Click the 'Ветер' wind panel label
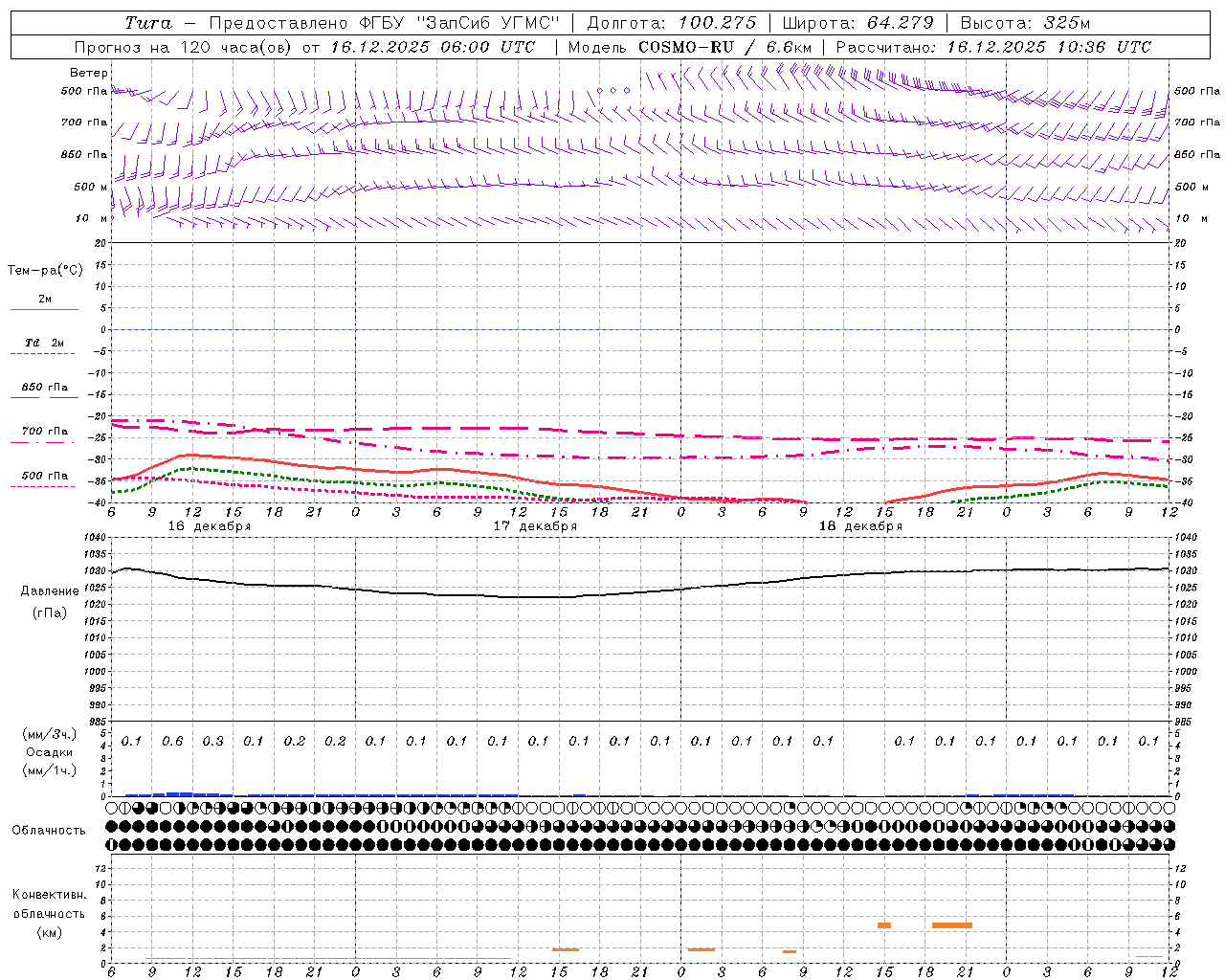1225x980 pixels. [x=89, y=73]
